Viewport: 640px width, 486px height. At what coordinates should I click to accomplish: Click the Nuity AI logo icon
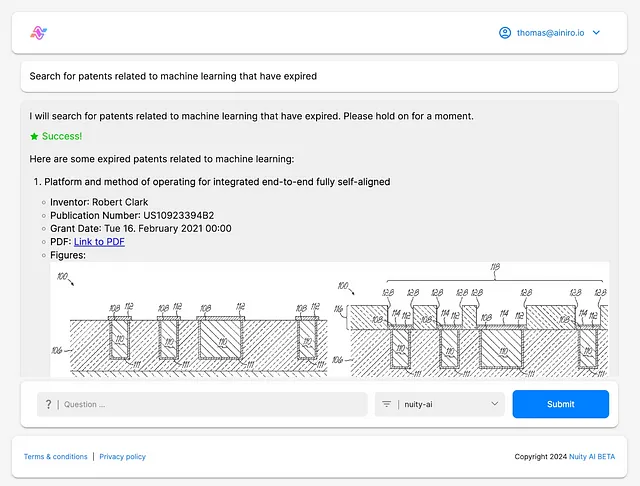[39, 33]
